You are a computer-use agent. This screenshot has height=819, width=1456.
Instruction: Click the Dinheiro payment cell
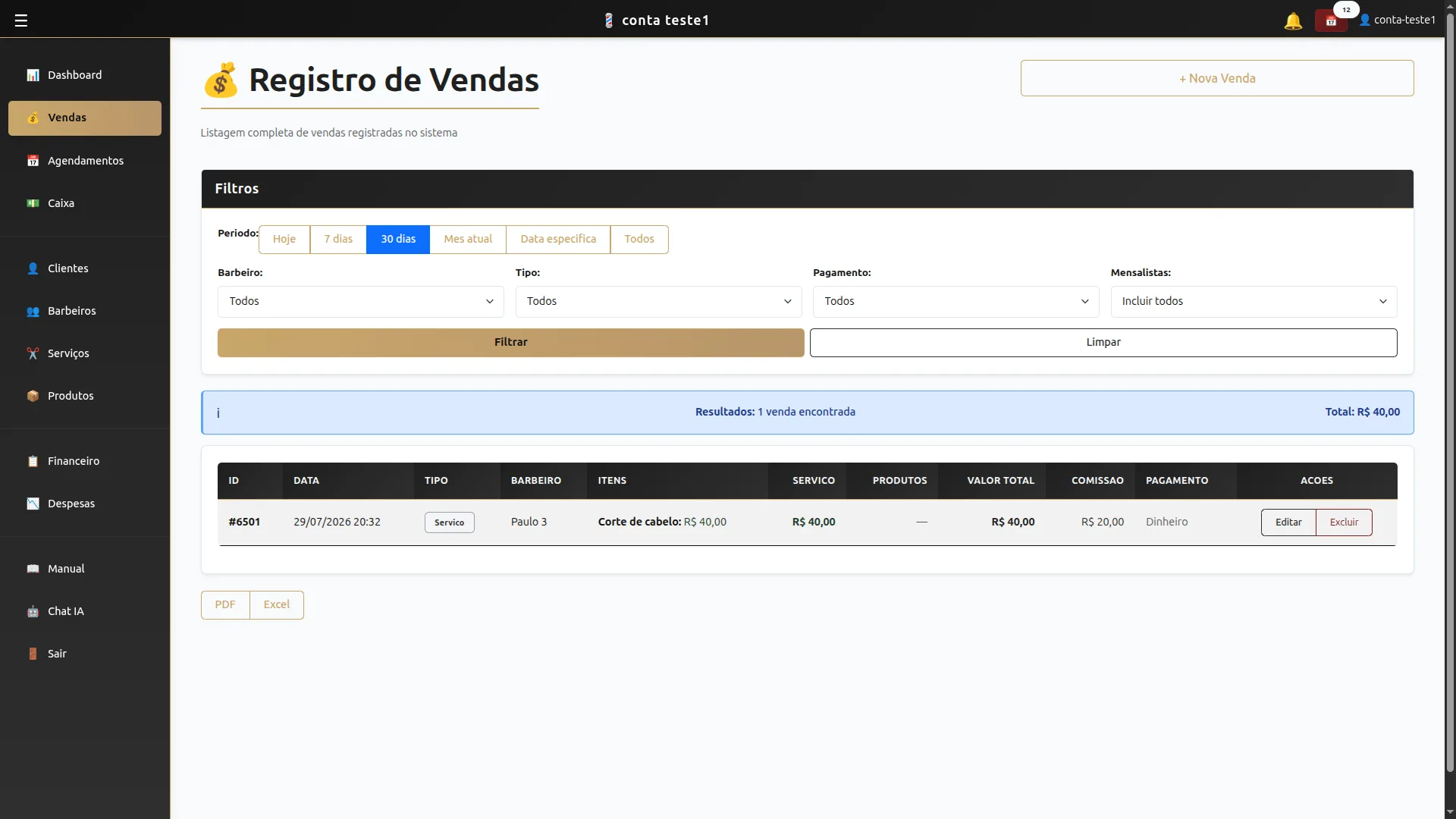(x=1166, y=522)
